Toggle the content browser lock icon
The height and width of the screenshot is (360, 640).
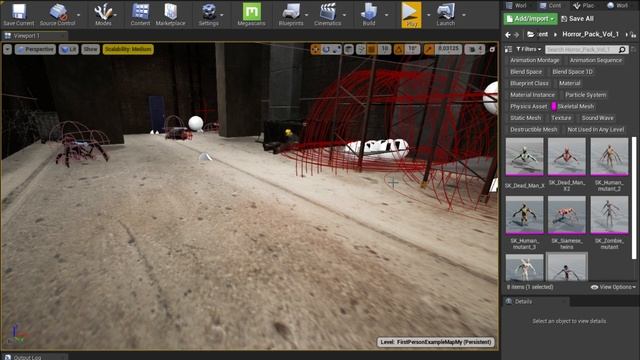coord(633,35)
